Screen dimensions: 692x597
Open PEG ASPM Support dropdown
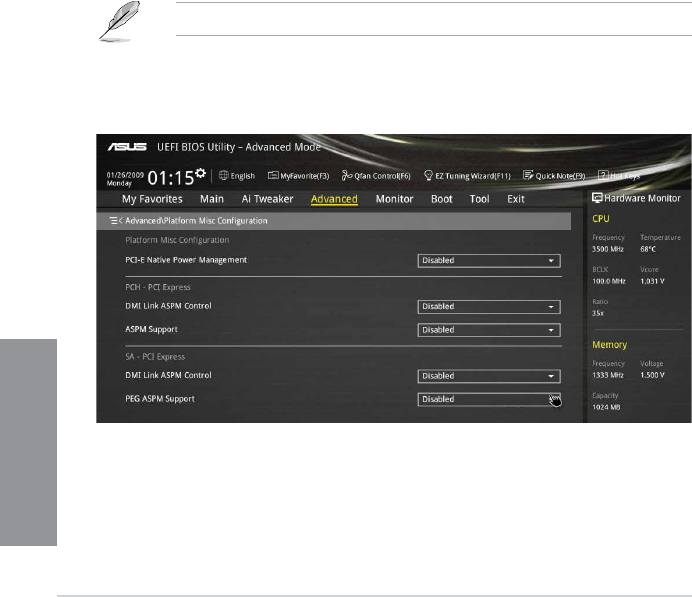(489, 399)
